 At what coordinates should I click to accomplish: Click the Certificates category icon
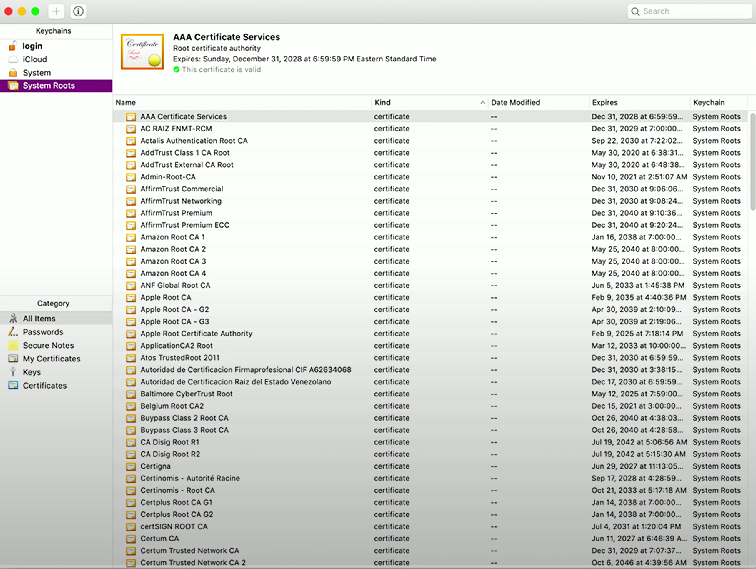pyautogui.click(x=13, y=385)
